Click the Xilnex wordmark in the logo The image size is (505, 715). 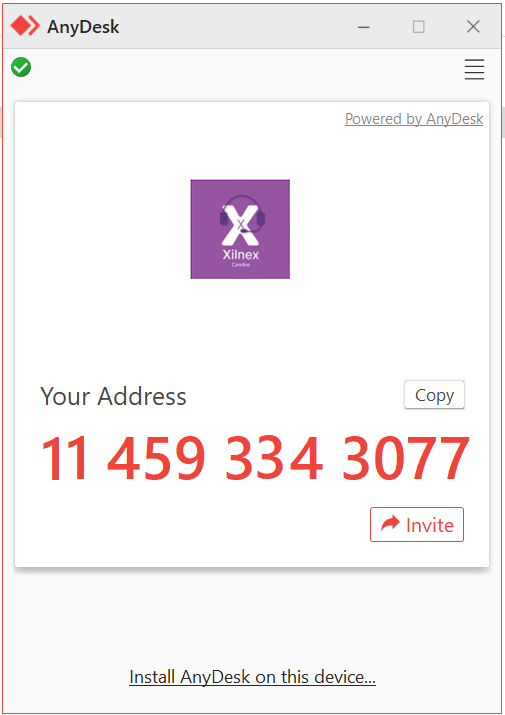tap(241, 254)
